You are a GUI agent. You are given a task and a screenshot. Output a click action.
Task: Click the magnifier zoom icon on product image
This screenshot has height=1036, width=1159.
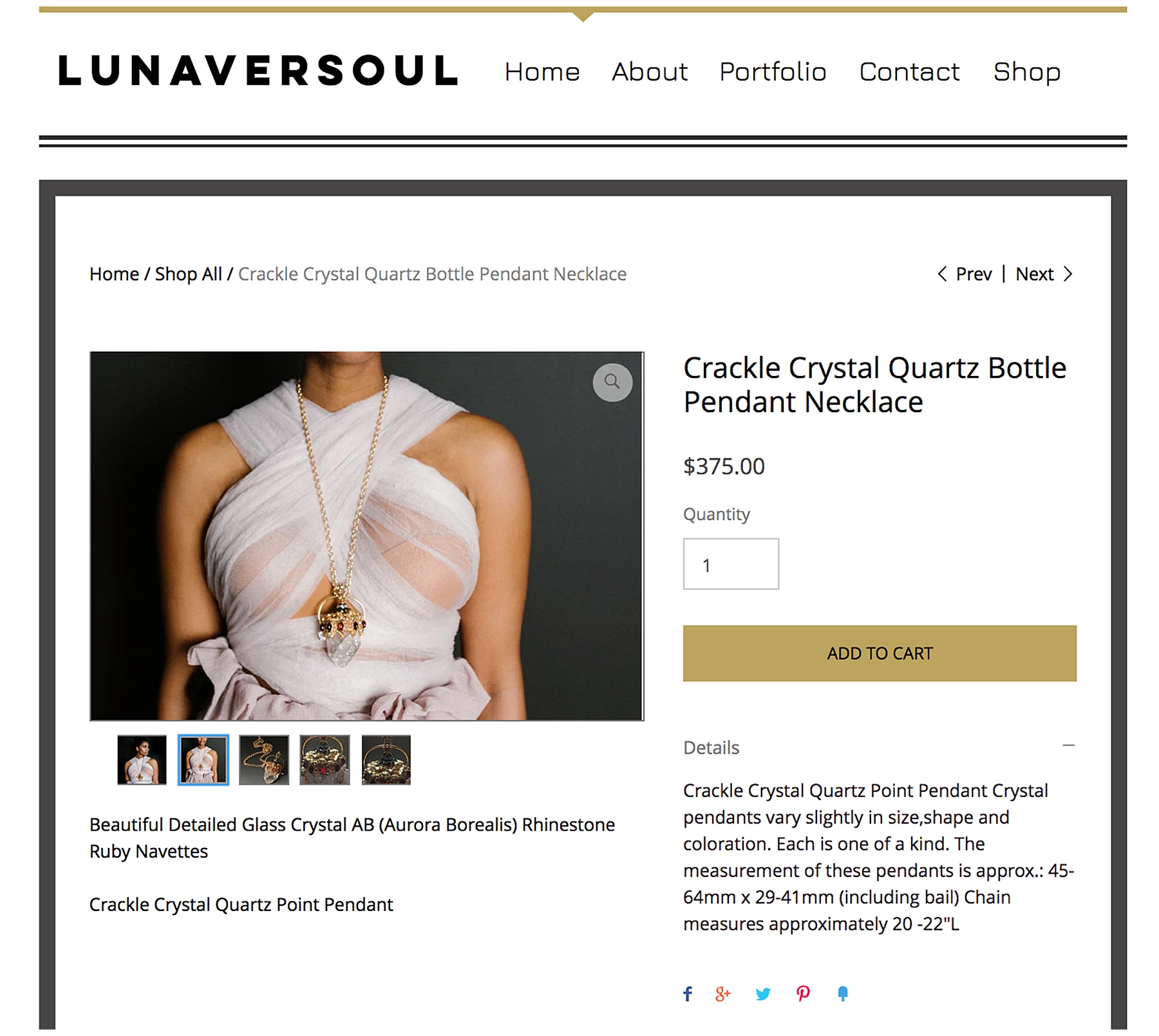tap(612, 382)
